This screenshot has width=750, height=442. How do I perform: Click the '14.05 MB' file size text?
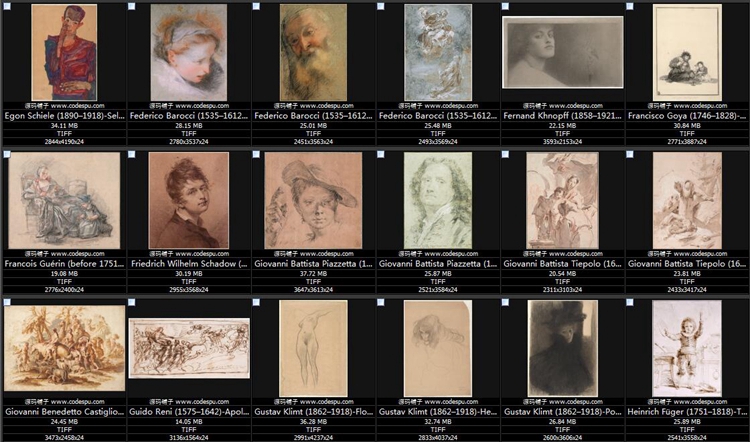click(189, 421)
